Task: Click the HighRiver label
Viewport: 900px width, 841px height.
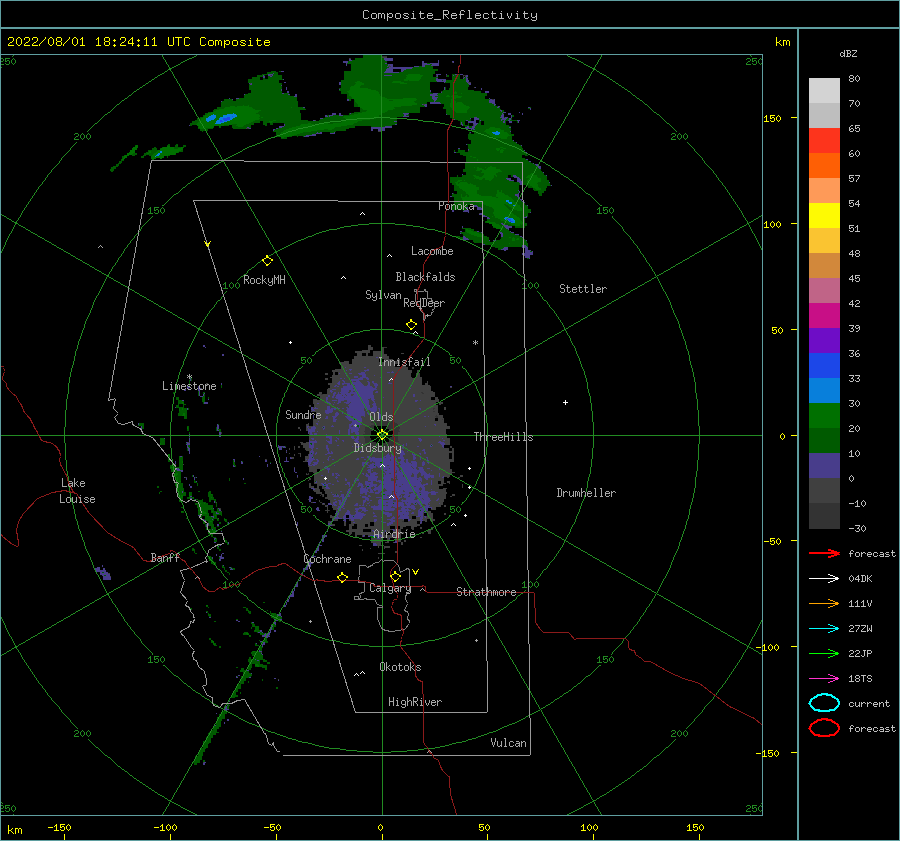Action: coord(415,702)
